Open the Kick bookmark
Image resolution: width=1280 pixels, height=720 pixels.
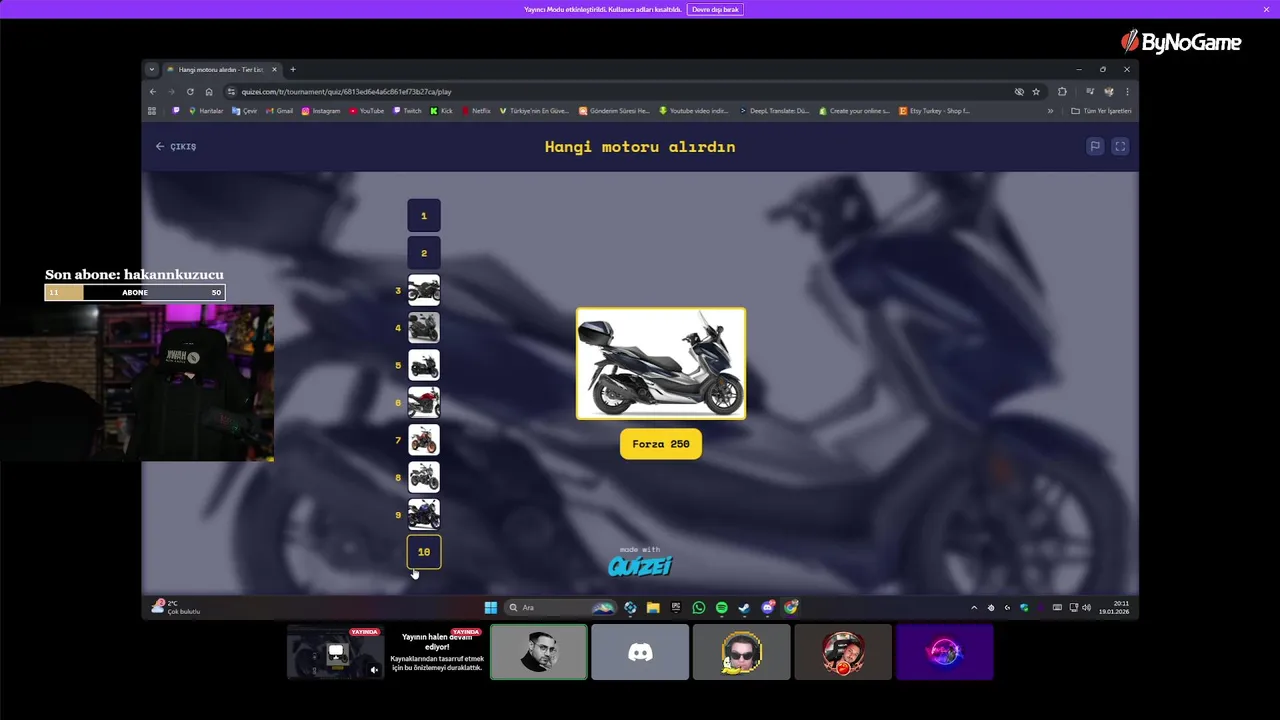click(442, 111)
